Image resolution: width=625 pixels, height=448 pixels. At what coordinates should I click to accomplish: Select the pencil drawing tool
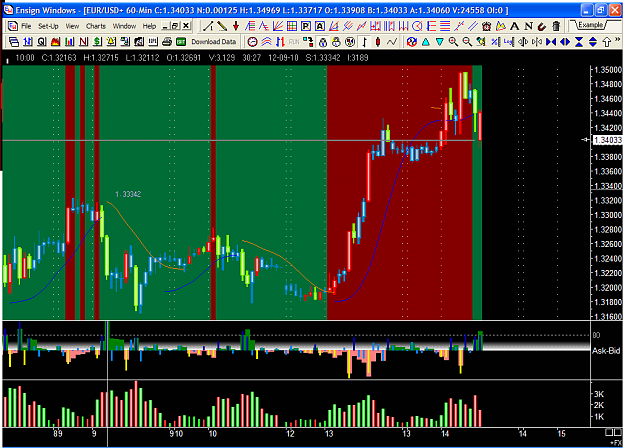click(x=222, y=26)
